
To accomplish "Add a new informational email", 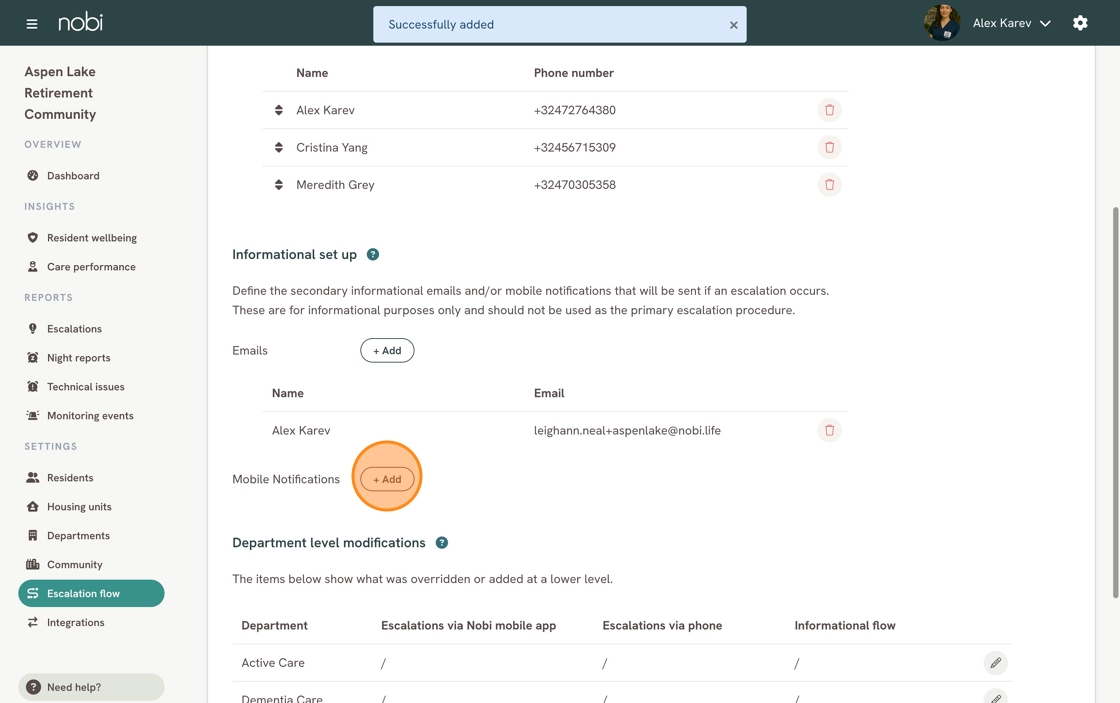I will tap(387, 350).
